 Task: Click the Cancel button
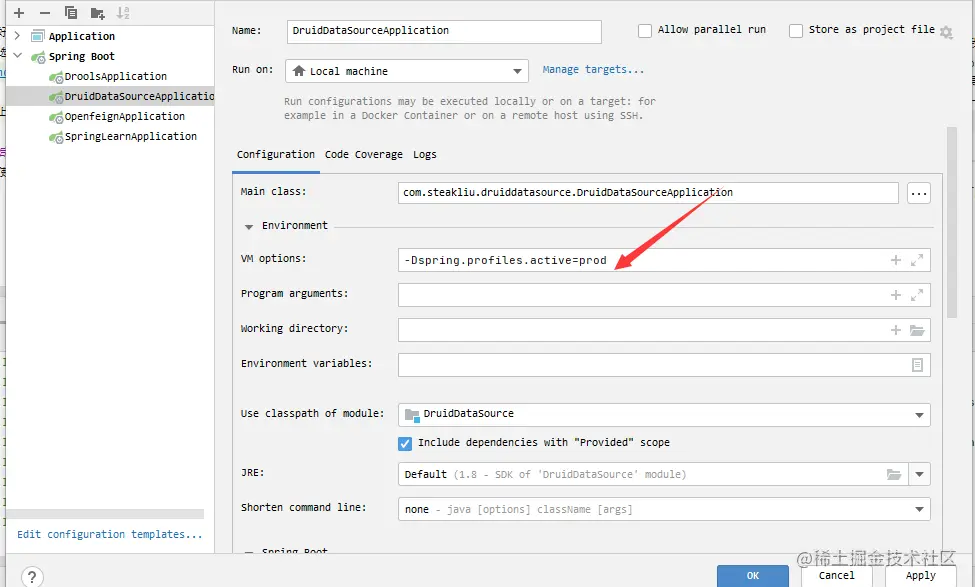tap(836, 576)
